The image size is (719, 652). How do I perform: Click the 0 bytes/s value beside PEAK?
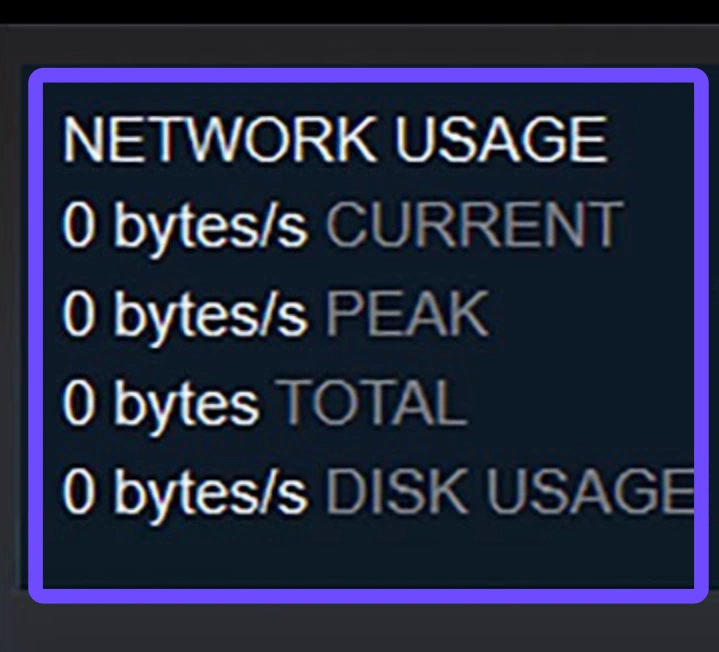click(185, 315)
